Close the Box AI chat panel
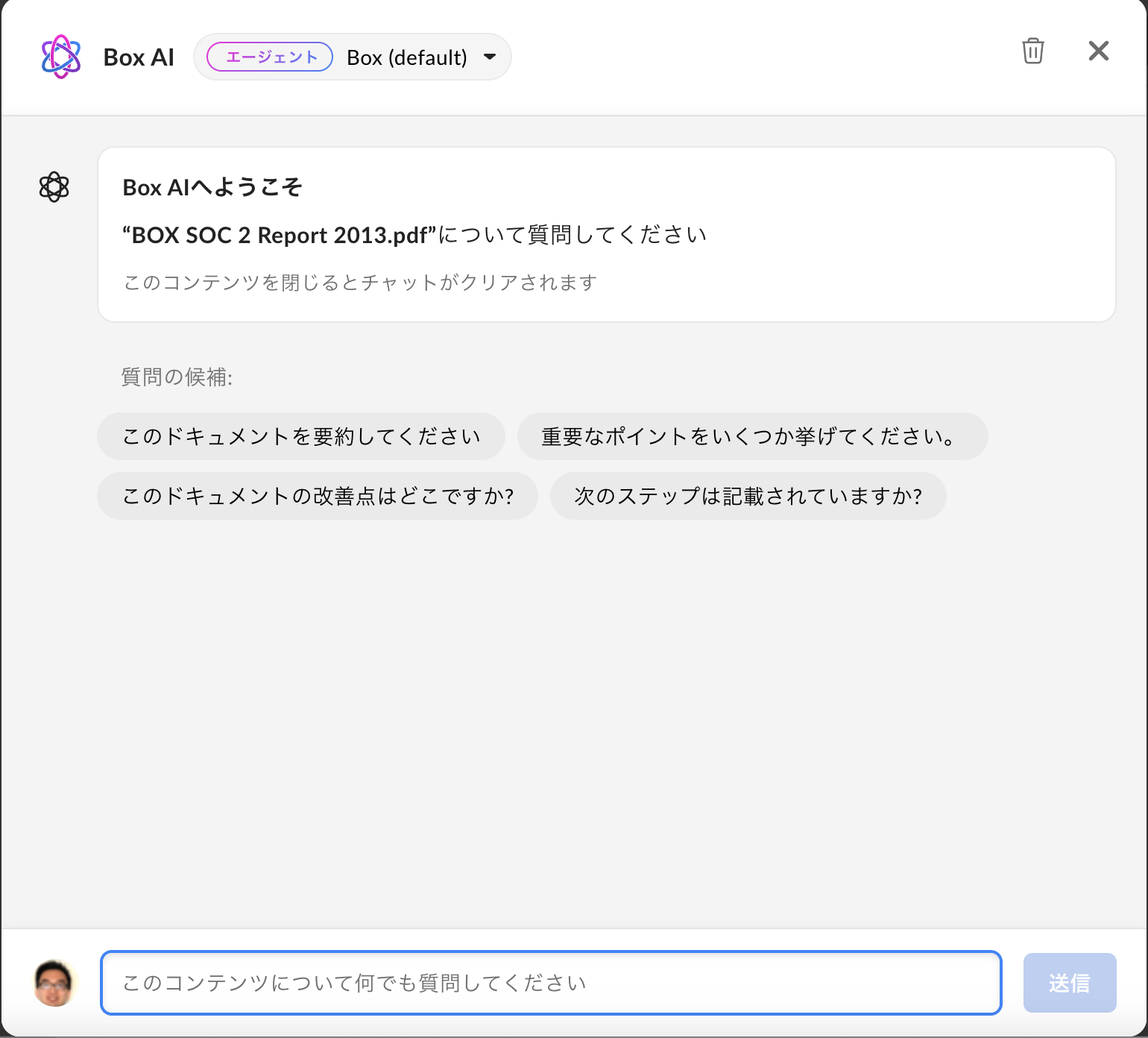 click(1098, 51)
